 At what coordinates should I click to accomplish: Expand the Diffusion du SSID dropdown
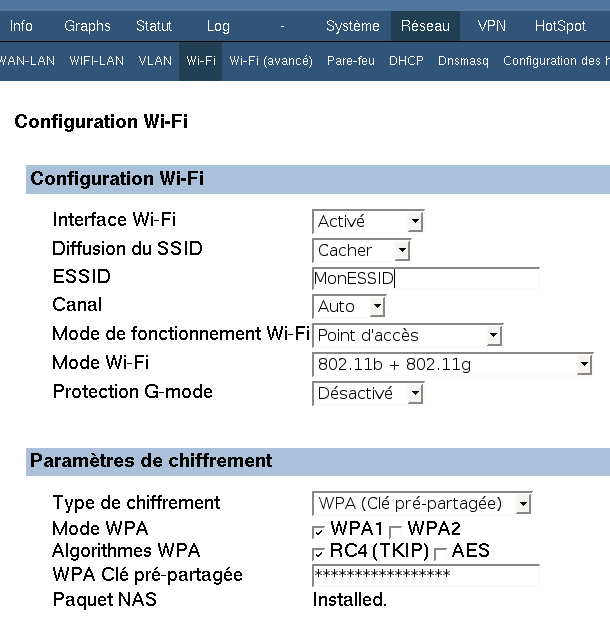(361, 250)
